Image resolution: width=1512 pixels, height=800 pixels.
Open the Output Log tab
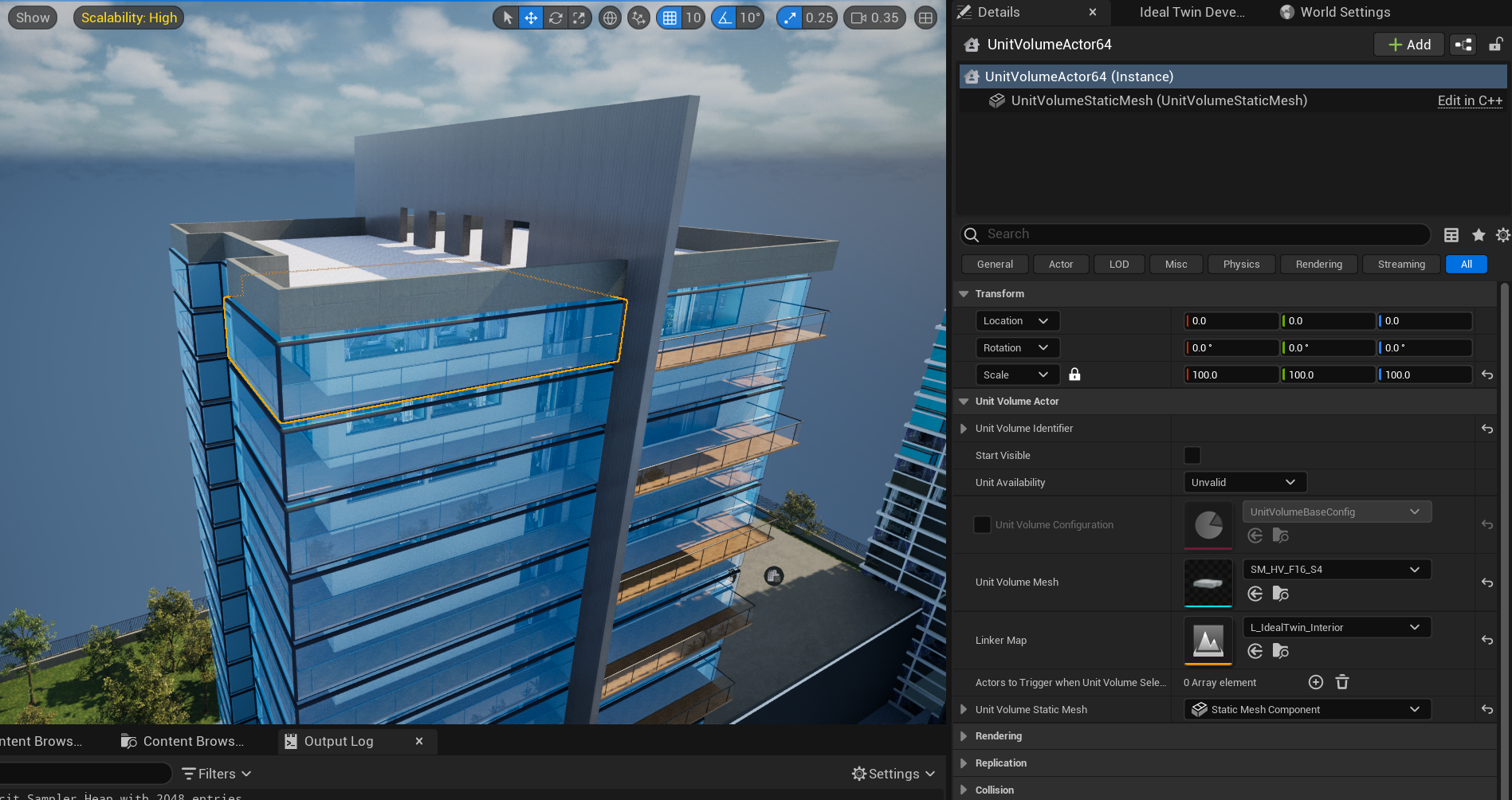click(x=338, y=741)
